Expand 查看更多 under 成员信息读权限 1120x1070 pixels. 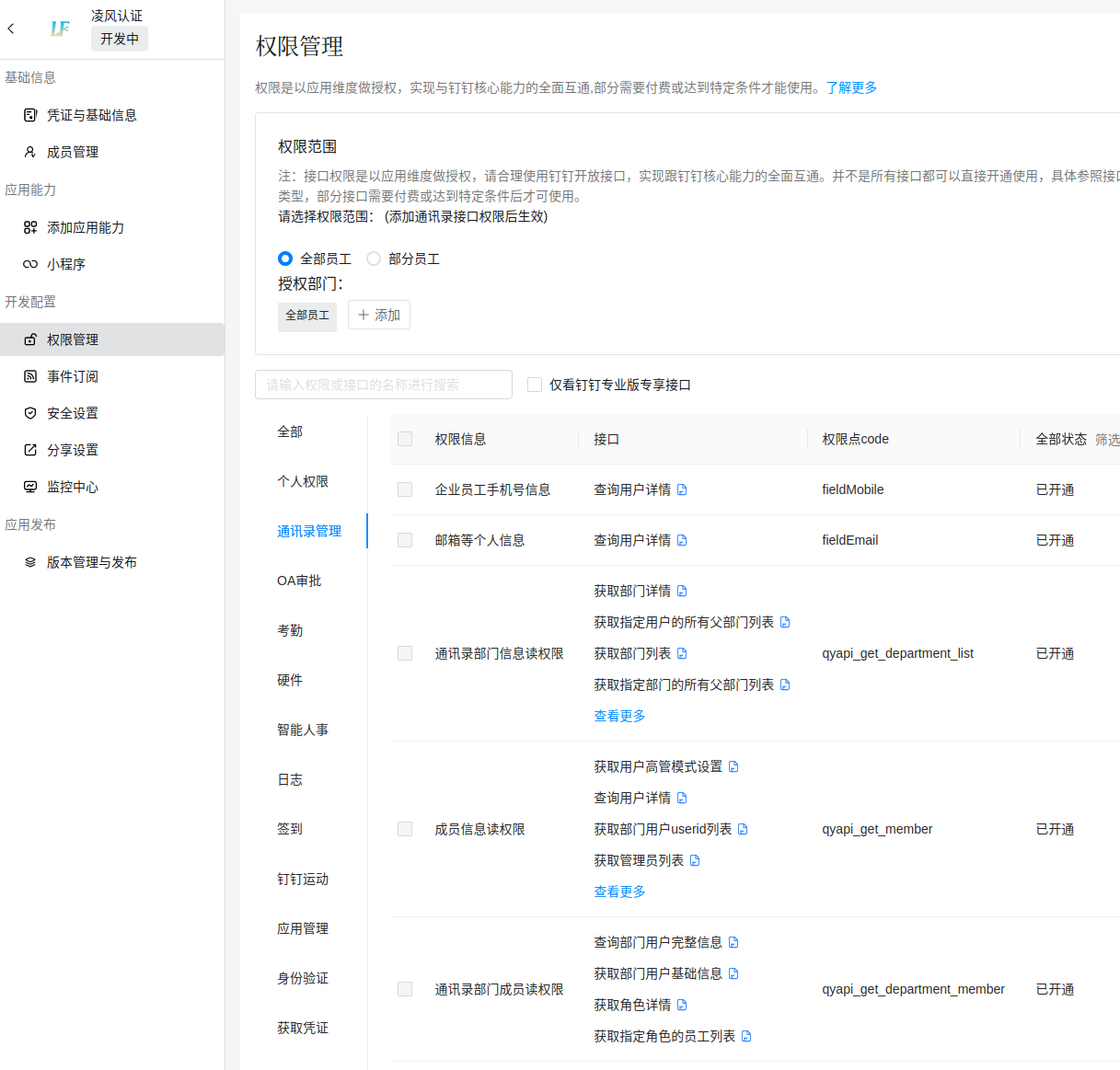click(x=619, y=892)
